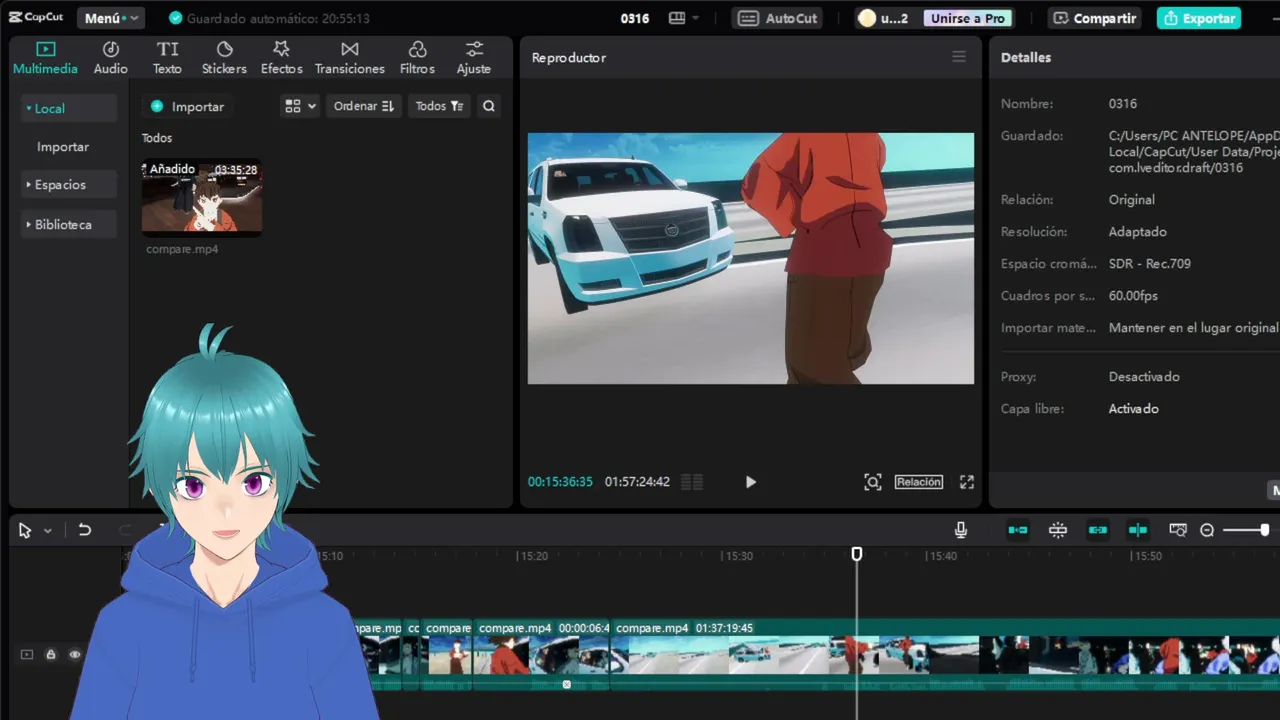Image resolution: width=1280 pixels, height=720 pixels.
Task: Click the preview focus zoom icon
Action: point(873,482)
